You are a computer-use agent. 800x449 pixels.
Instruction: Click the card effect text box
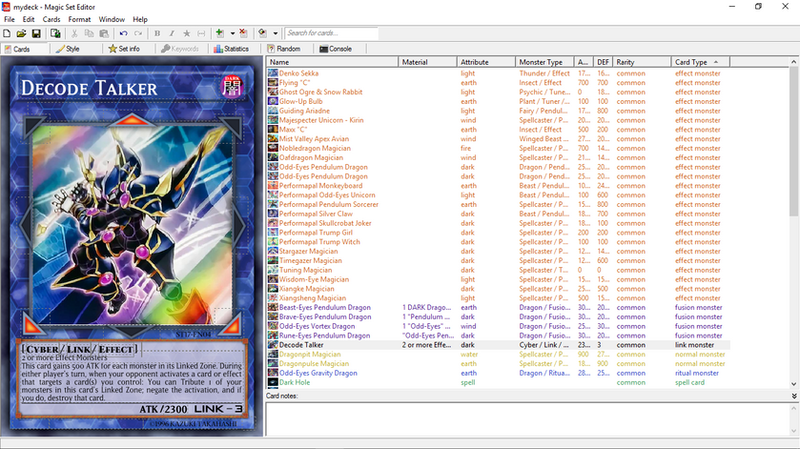coord(132,378)
